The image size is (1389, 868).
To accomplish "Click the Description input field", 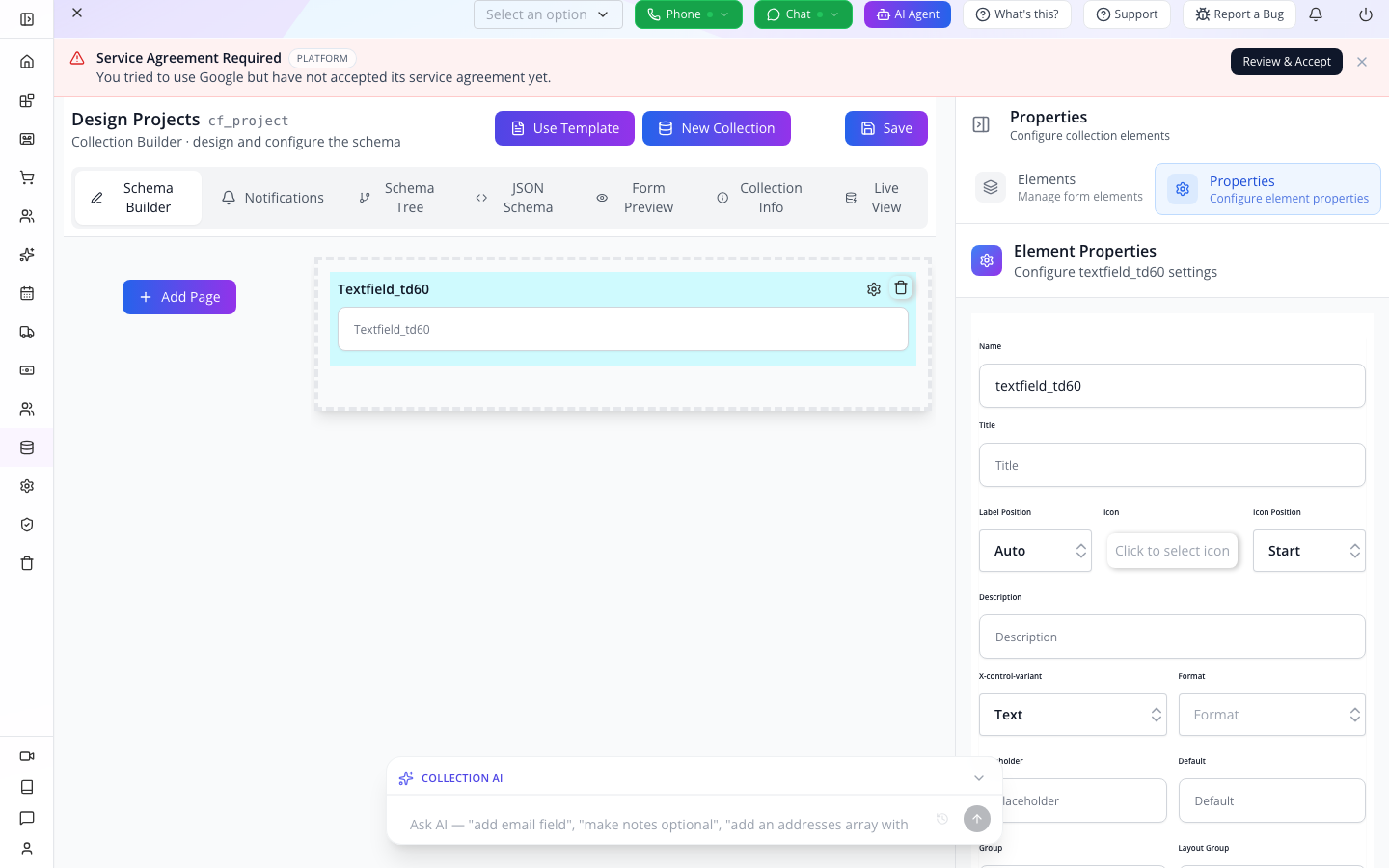I will 1172,637.
